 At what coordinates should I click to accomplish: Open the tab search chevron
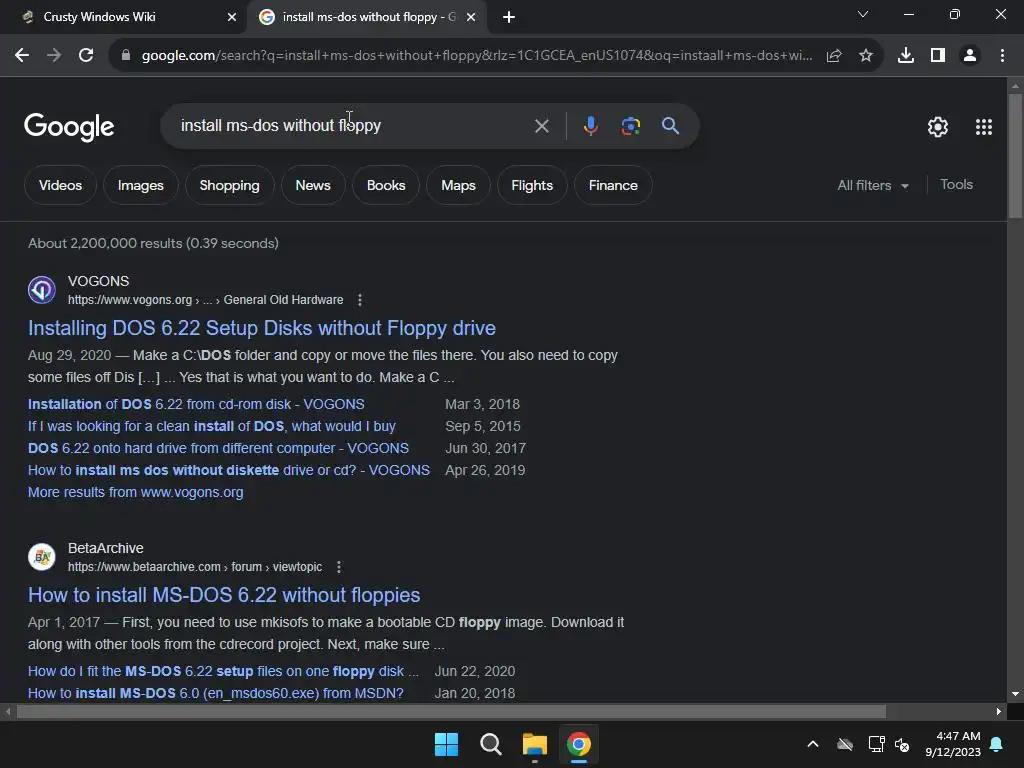point(863,14)
